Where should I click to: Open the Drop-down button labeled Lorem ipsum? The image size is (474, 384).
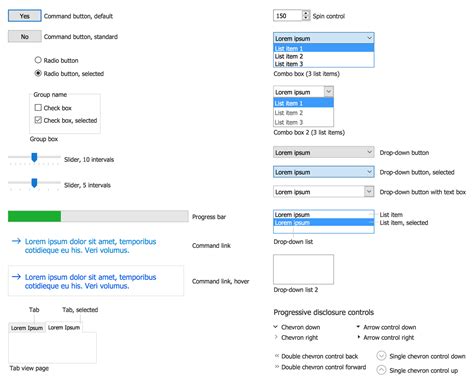324,152
